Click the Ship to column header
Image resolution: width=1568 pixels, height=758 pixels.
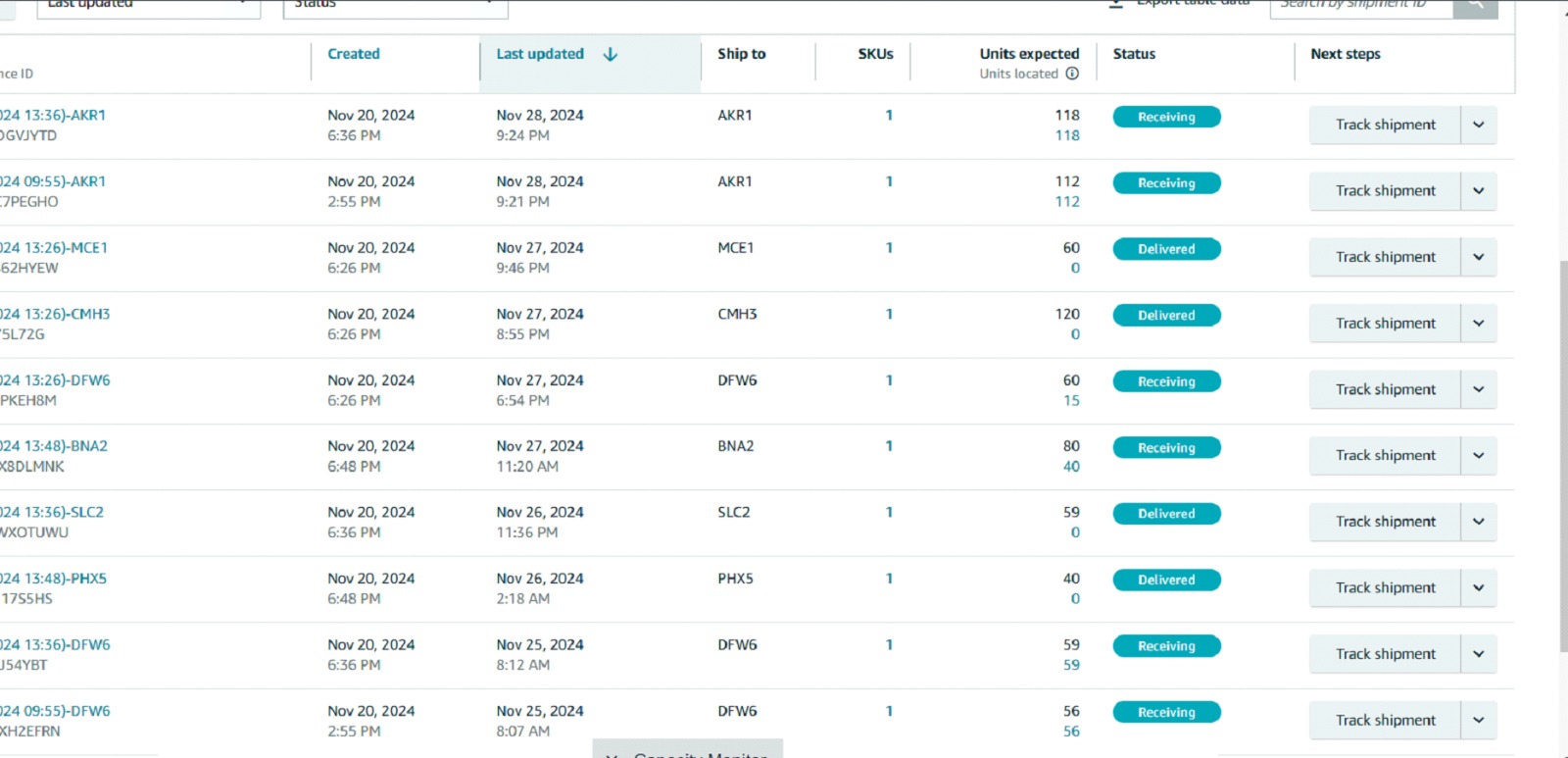point(742,54)
